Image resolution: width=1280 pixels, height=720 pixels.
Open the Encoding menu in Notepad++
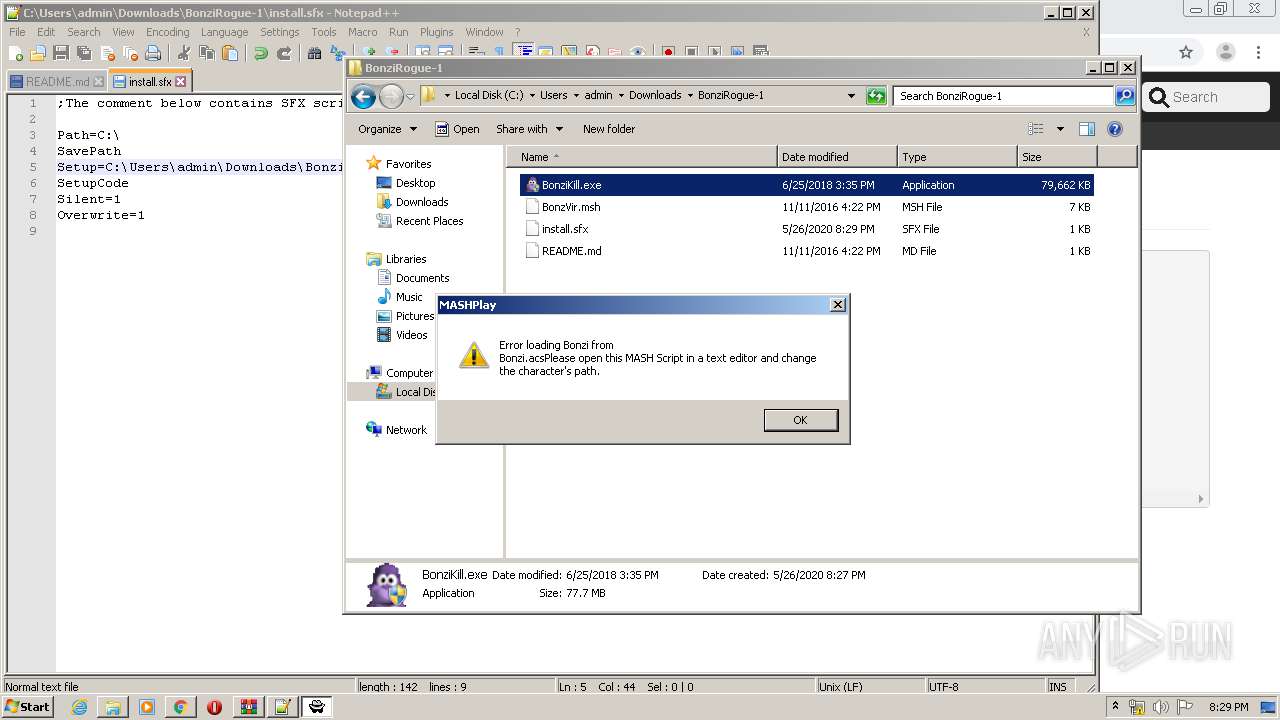point(167,32)
